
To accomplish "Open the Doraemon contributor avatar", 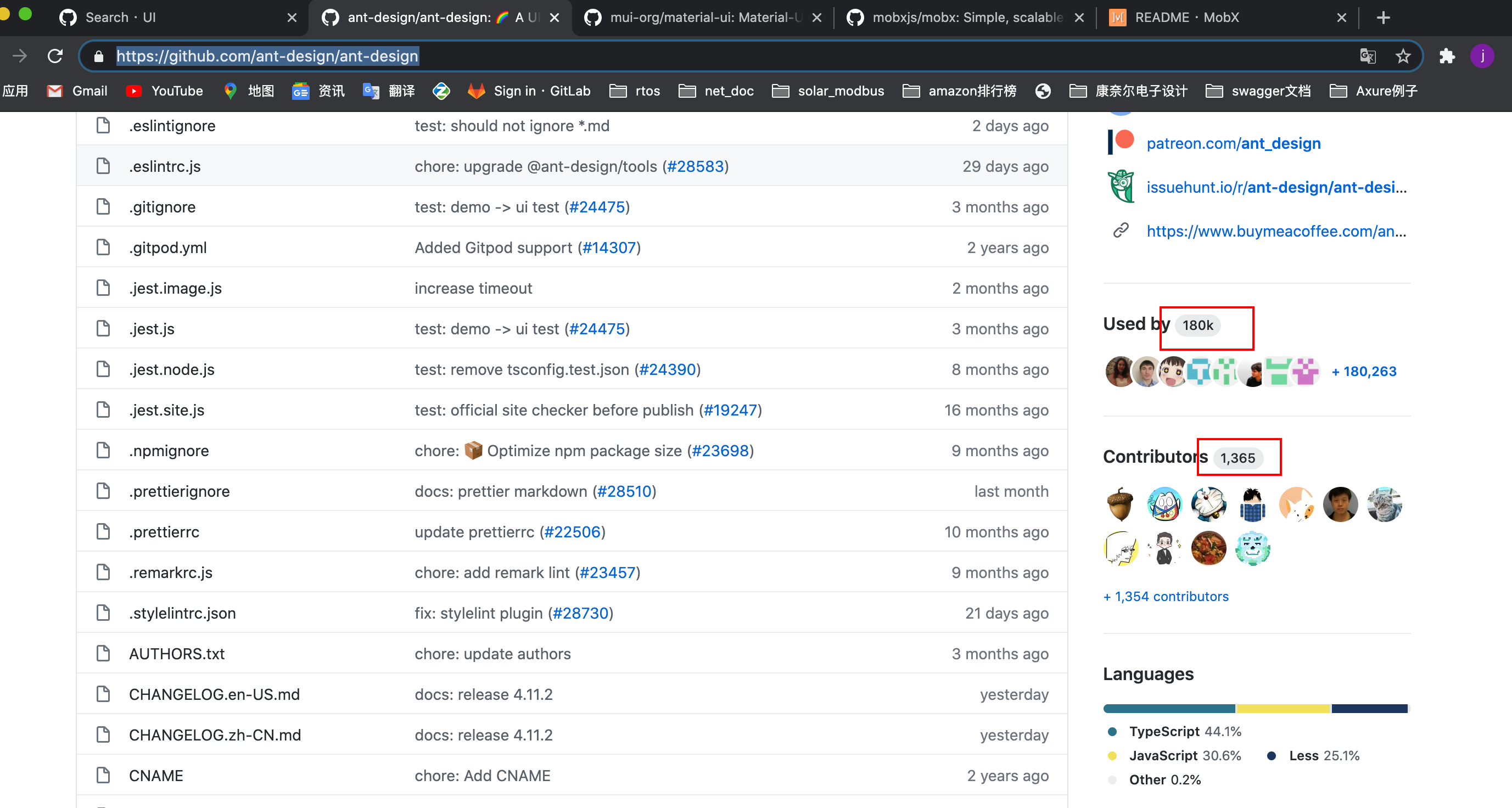I will tap(1208, 504).
